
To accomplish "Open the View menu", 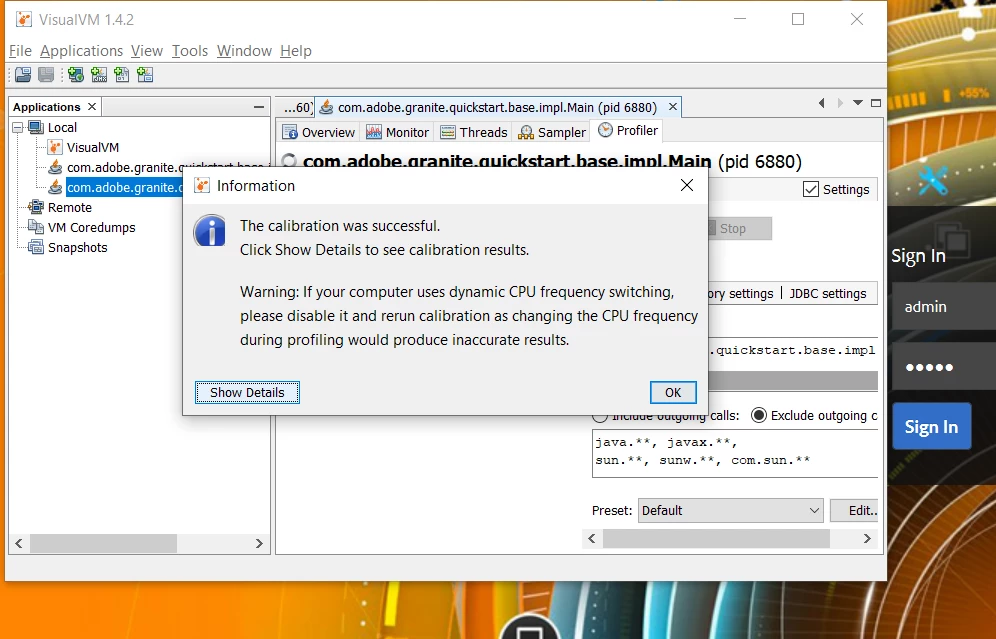I will 147,51.
